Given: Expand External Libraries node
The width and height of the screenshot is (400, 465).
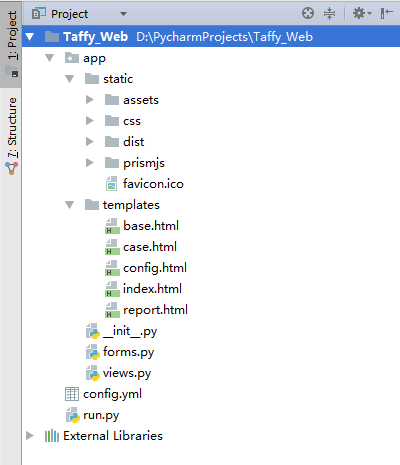Looking at the screenshot, I should (30, 436).
